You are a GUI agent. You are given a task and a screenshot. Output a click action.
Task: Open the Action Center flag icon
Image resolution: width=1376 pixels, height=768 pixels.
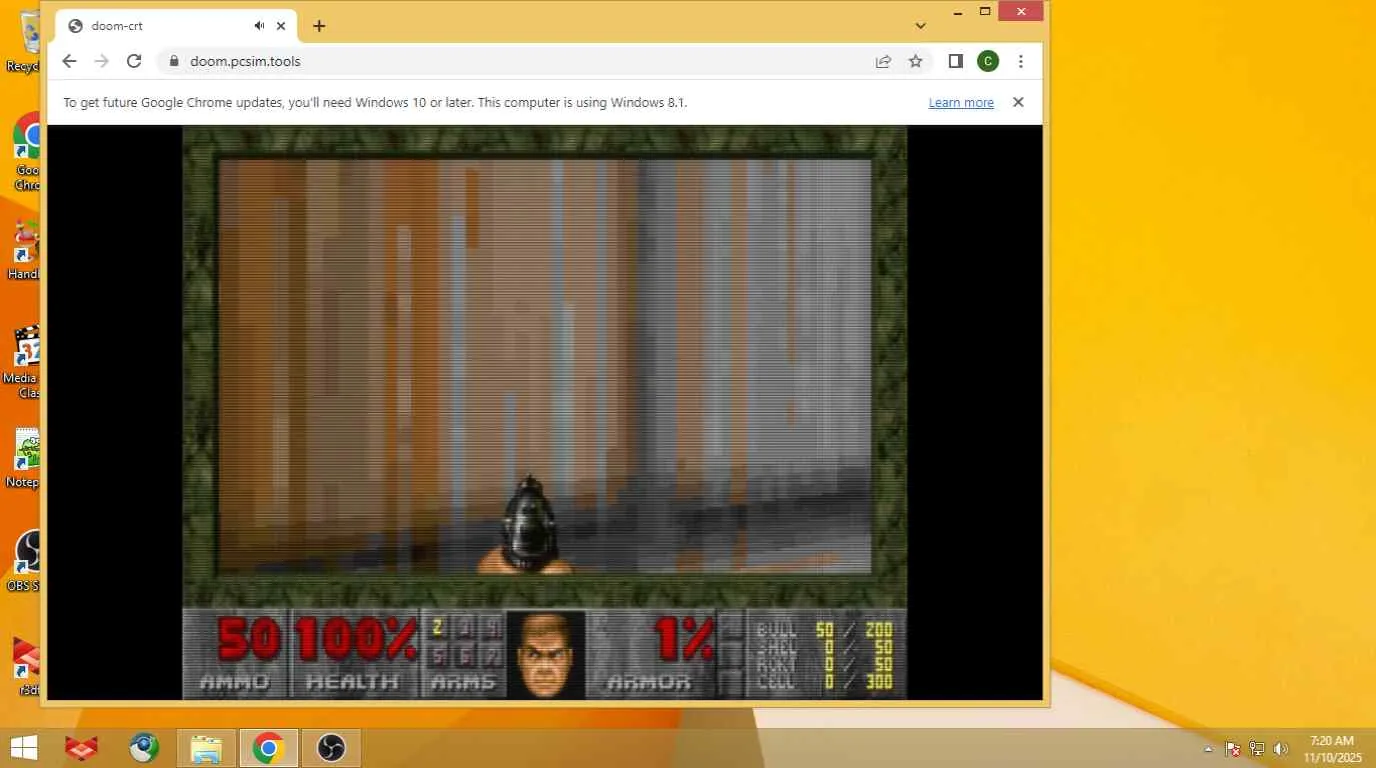(x=1233, y=748)
